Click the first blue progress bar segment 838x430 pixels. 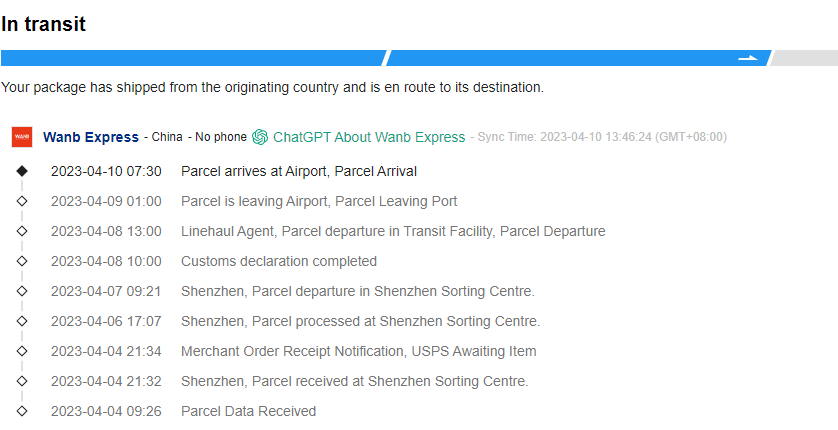tap(192, 58)
